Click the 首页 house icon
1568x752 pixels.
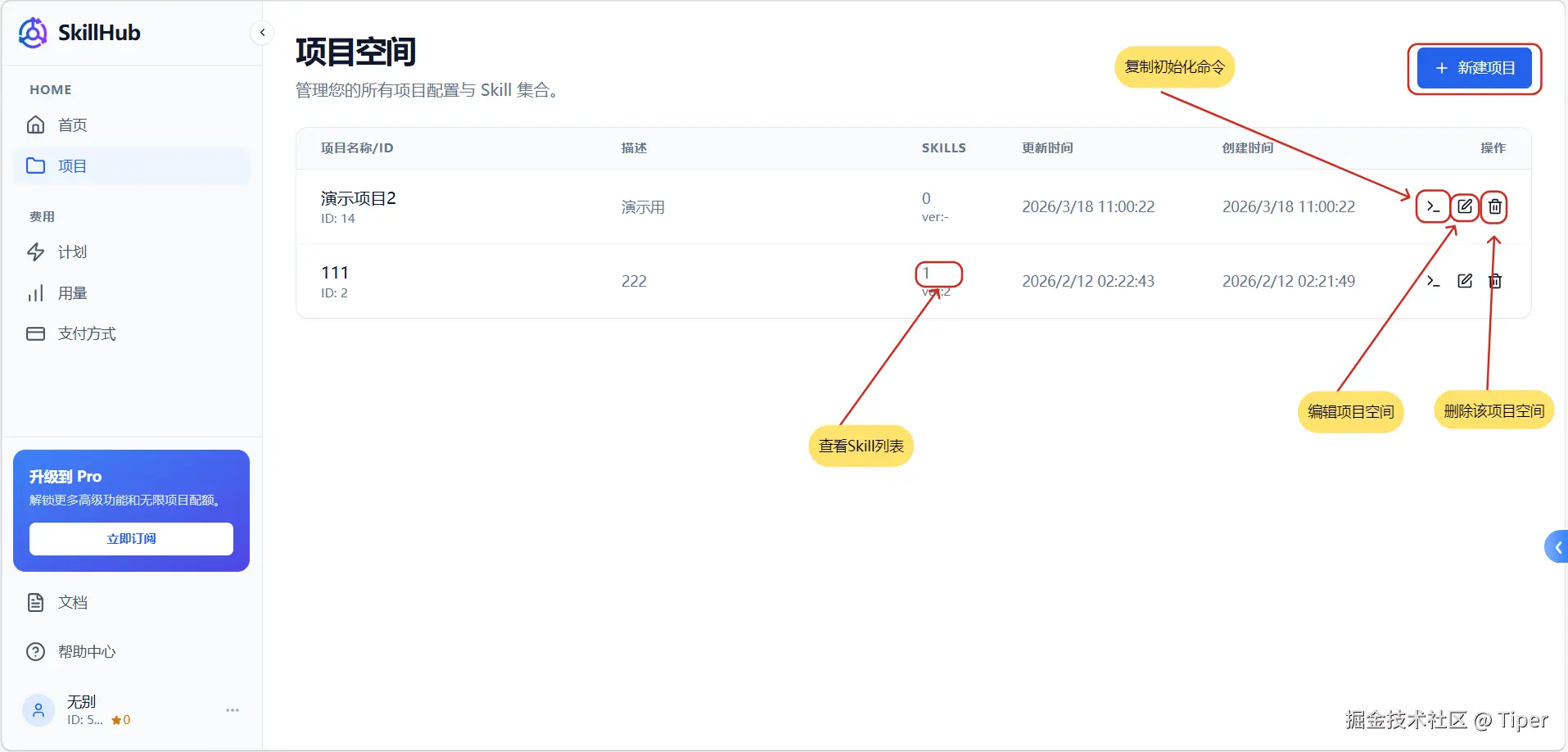(35, 125)
